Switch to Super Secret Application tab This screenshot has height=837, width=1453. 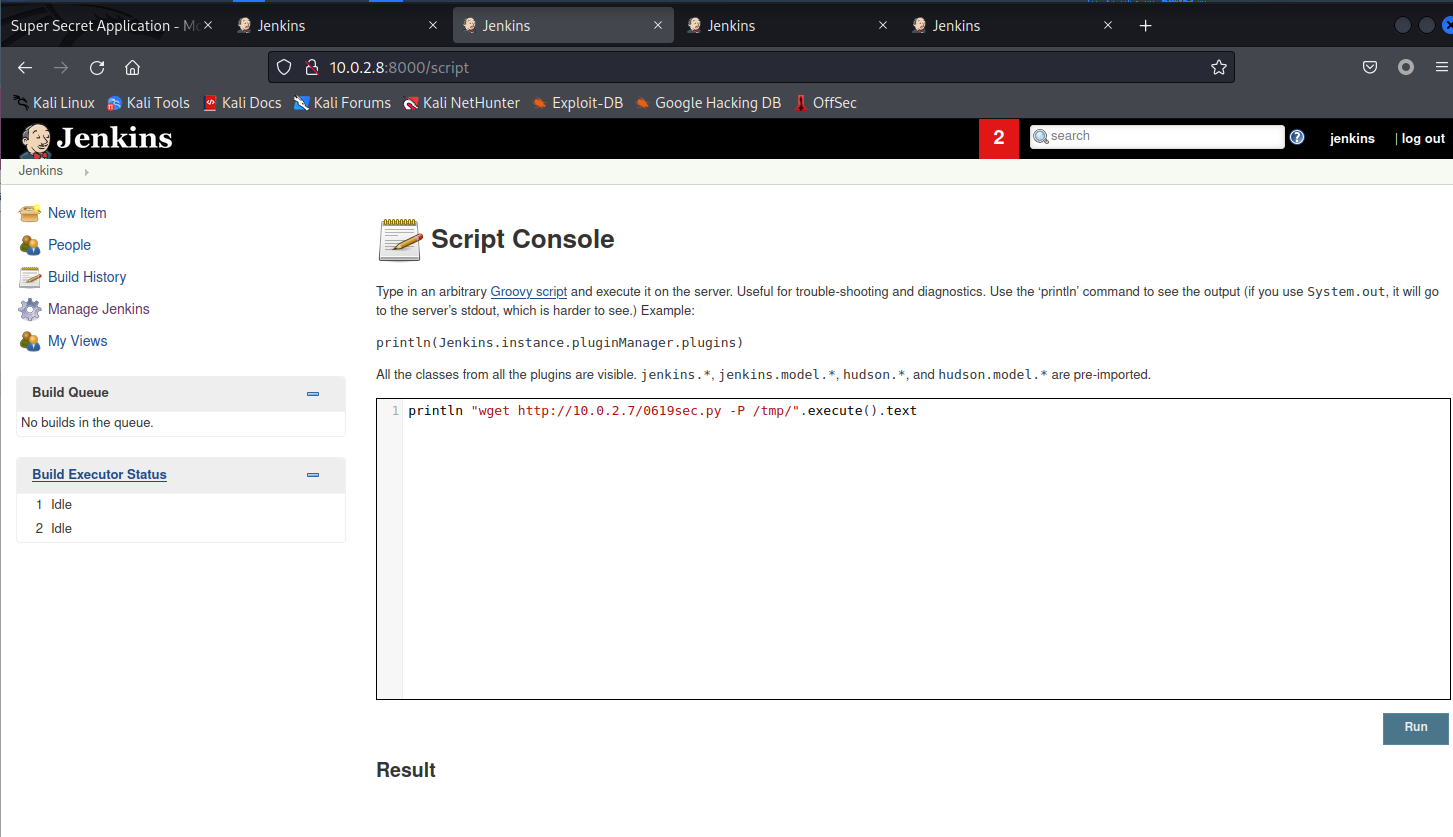click(112, 26)
